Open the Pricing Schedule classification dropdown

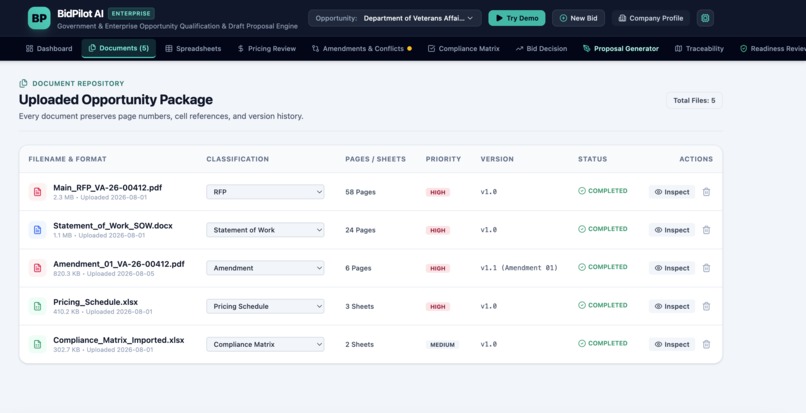[265, 306]
